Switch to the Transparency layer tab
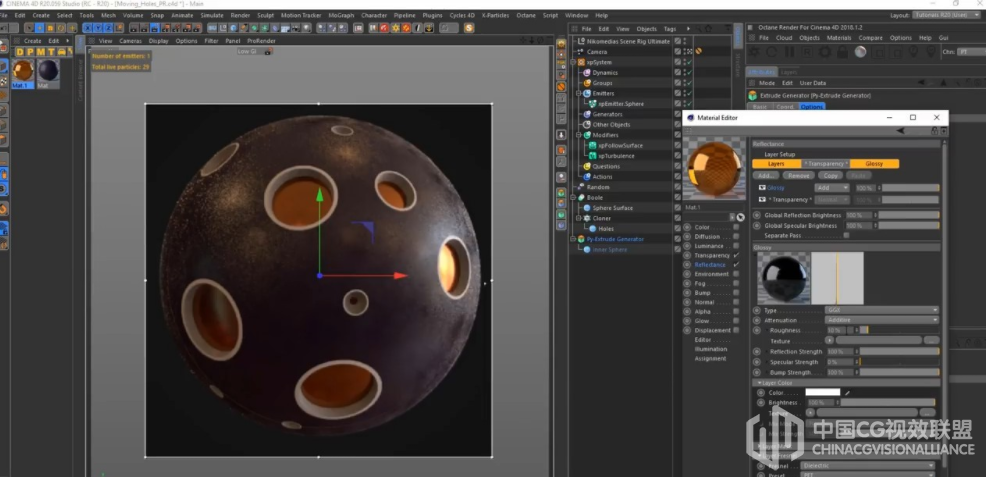This screenshot has height=477, width=986. click(x=826, y=164)
